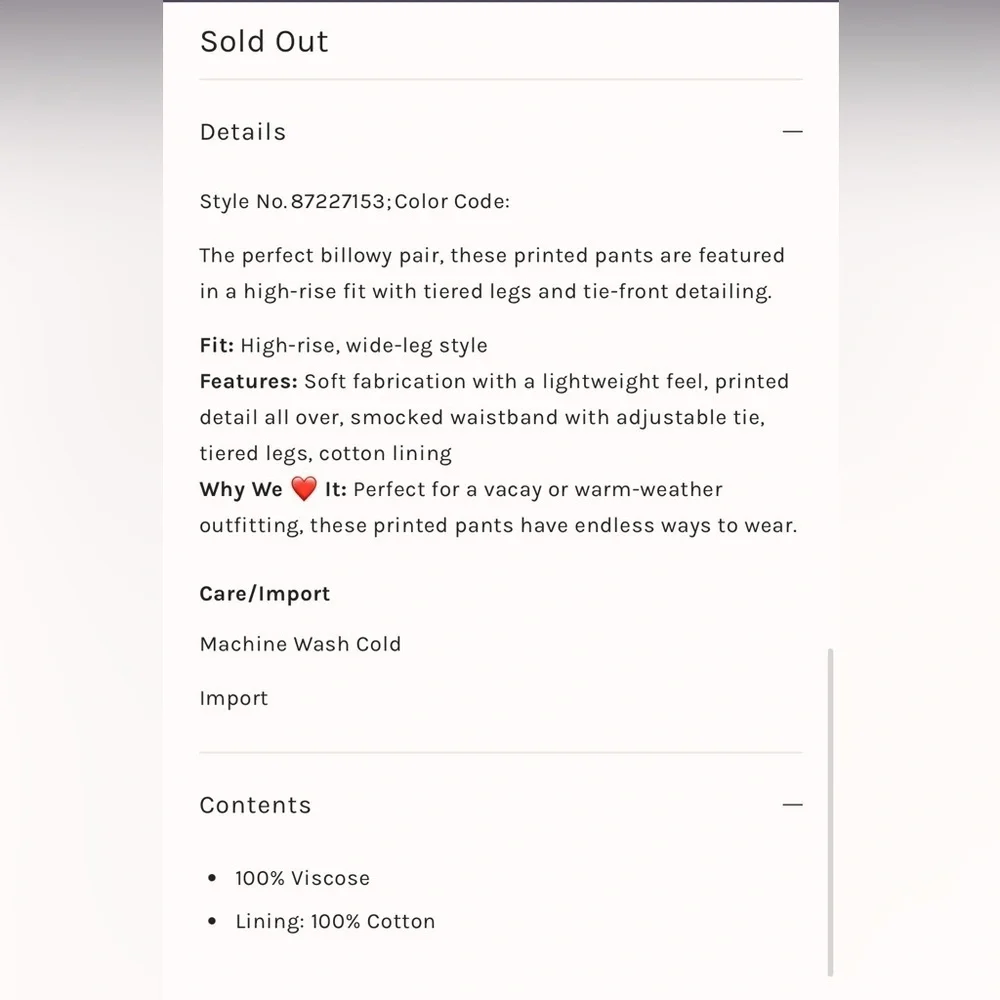Click the billowy pair description paragraph
The image size is (1000, 1000).
[x=492, y=273]
